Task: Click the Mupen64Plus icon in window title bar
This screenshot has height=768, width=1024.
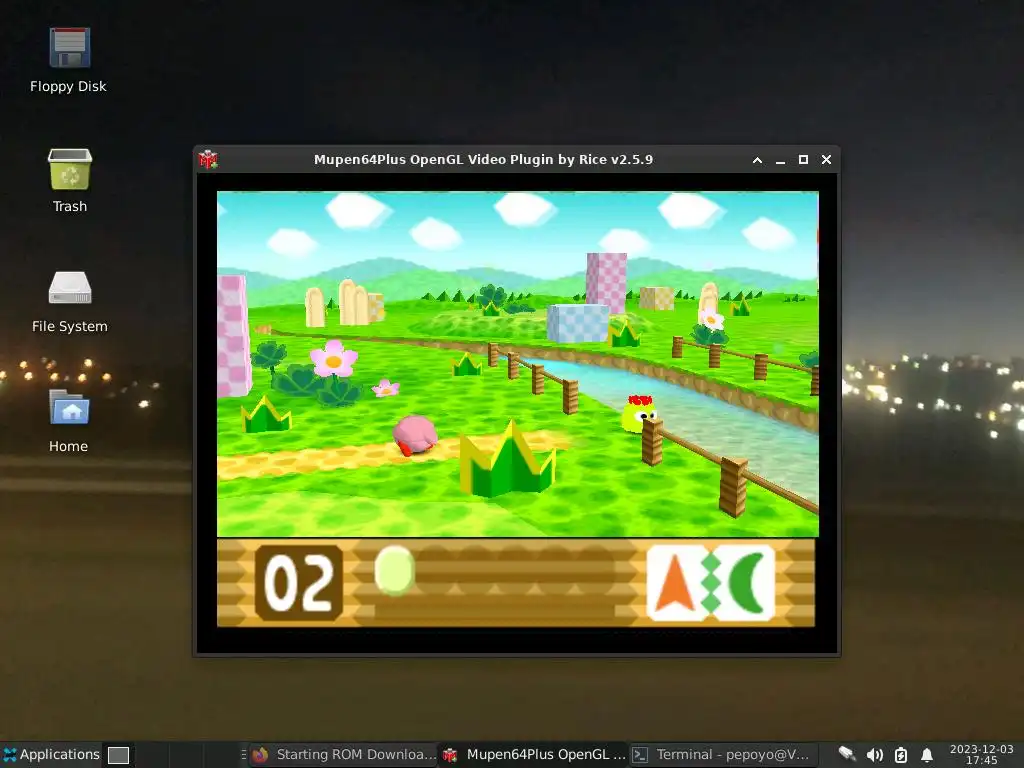Action: point(208,159)
